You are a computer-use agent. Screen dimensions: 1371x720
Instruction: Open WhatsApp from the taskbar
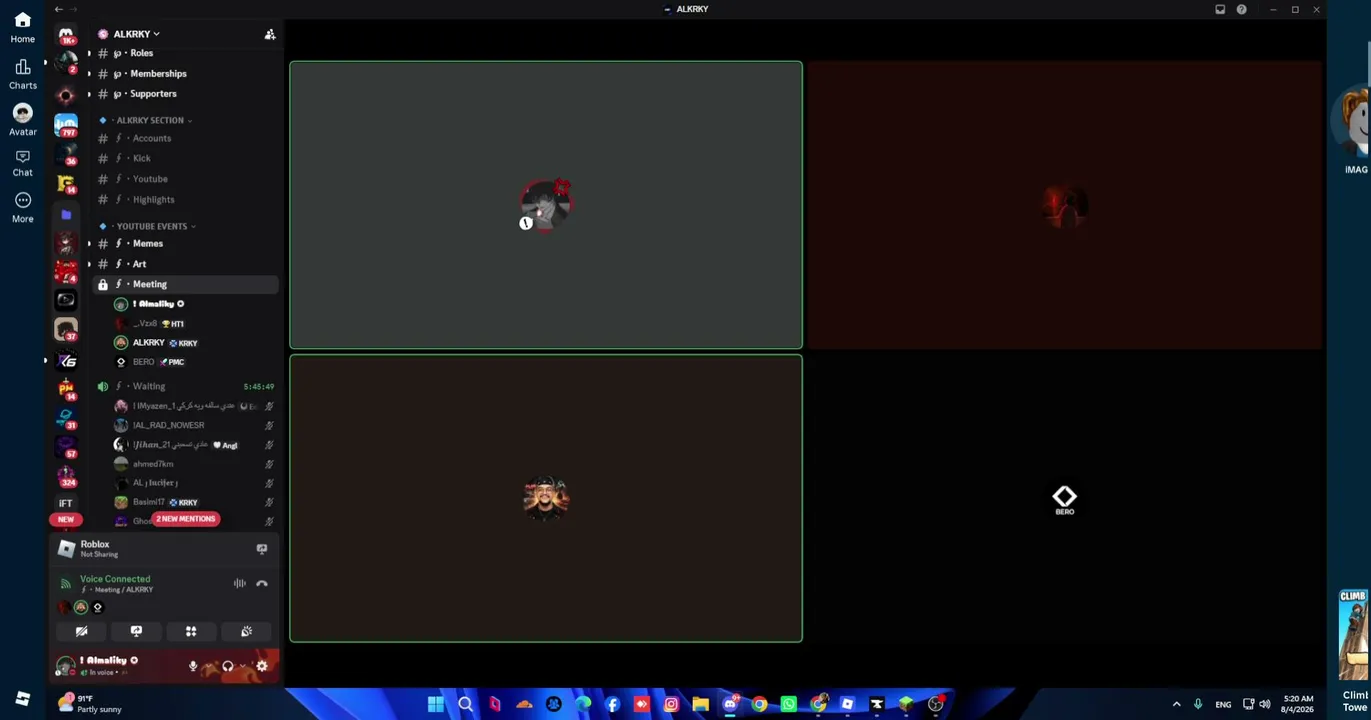(x=789, y=704)
